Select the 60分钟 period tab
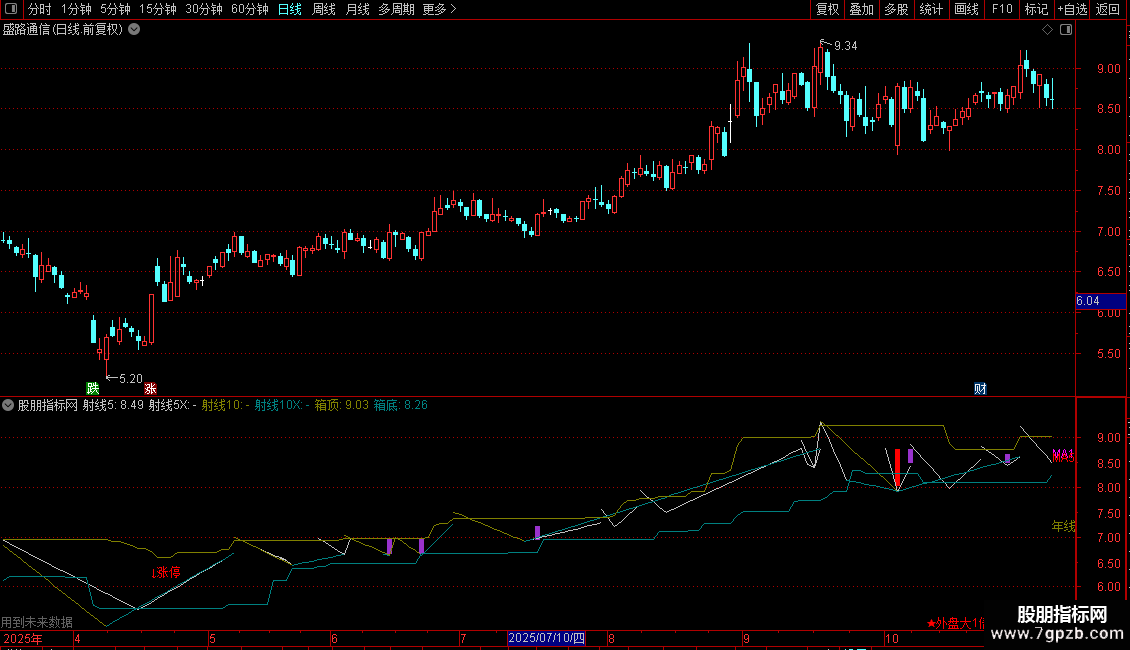1130x650 pixels. point(250,10)
